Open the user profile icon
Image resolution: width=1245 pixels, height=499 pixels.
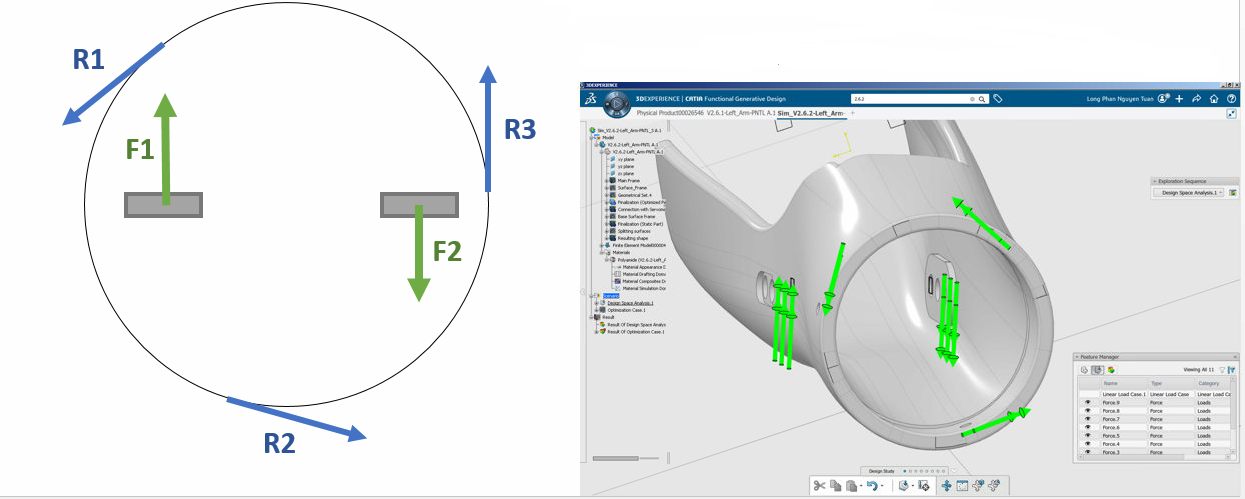pyautogui.click(x=1163, y=99)
